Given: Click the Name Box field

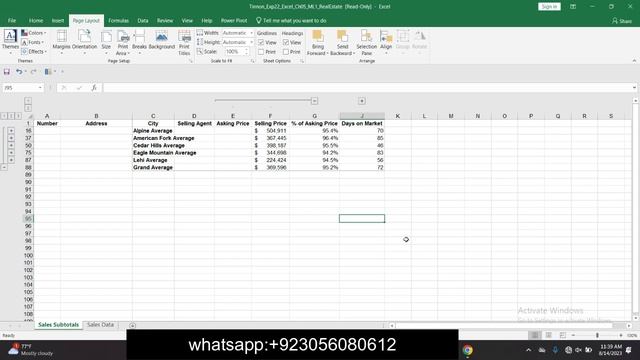Looking at the screenshot, I should click(20, 88).
